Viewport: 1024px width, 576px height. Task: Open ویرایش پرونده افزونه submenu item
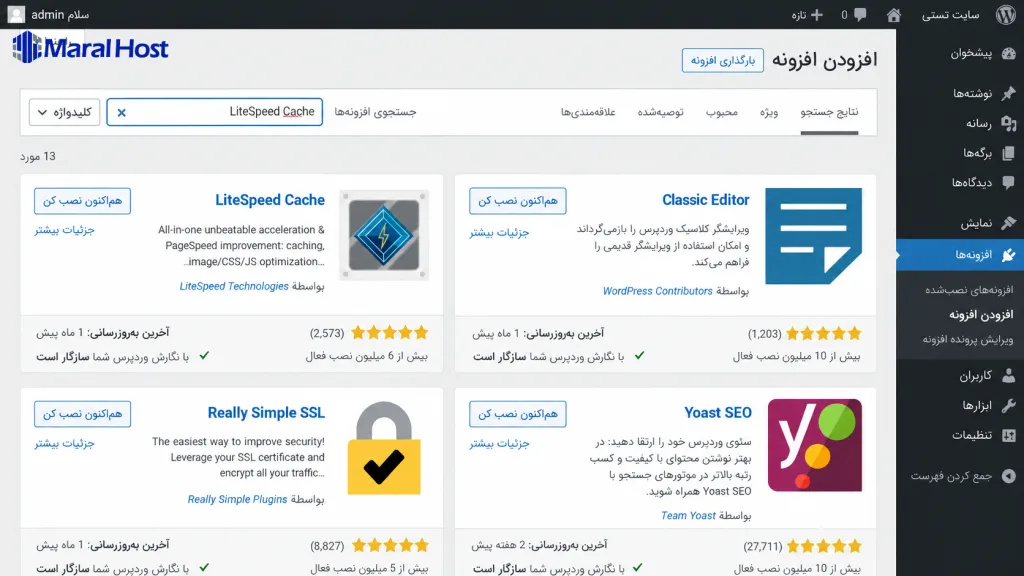point(968,340)
